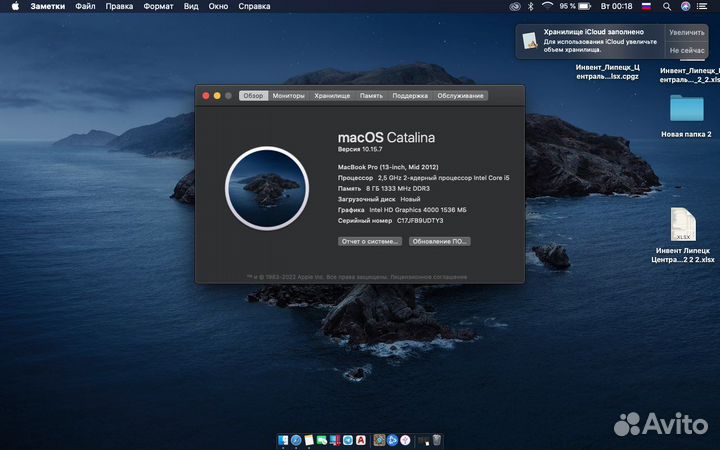Image resolution: width=720 pixels, height=450 pixels.
Task: Dismiss notification with Не сейчас
Action: coord(686,50)
